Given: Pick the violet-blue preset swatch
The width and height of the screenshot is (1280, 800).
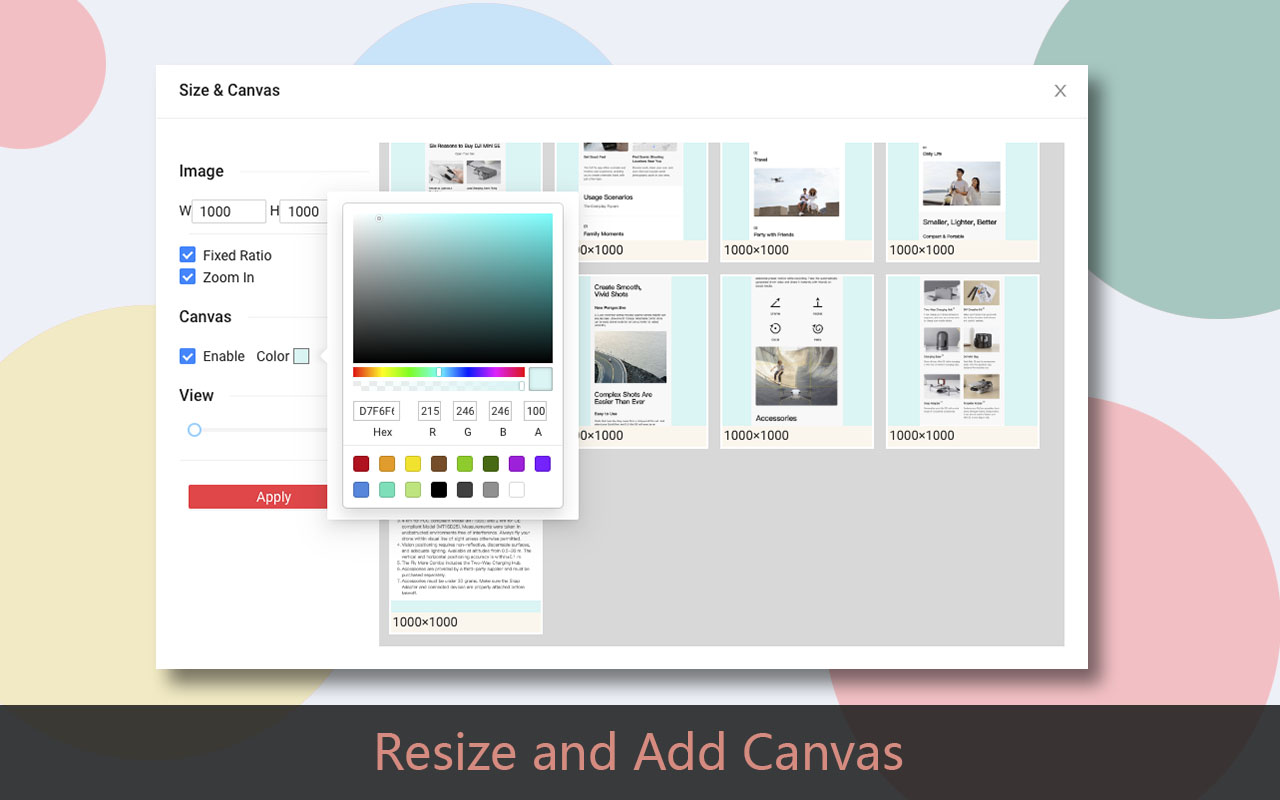Looking at the screenshot, I should click(543, 464).
